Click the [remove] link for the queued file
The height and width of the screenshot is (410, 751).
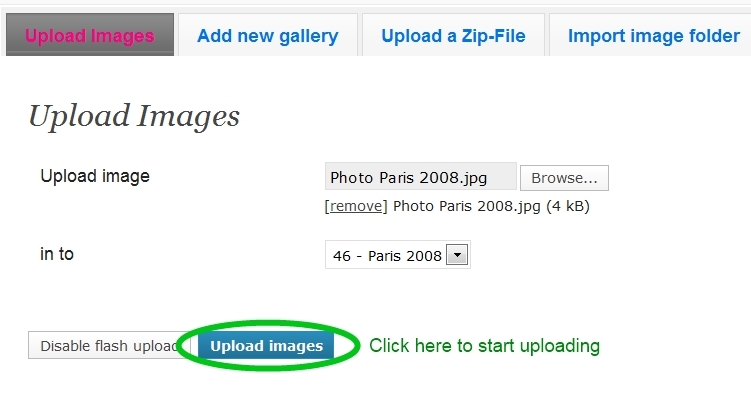click(x=356, y=206)
